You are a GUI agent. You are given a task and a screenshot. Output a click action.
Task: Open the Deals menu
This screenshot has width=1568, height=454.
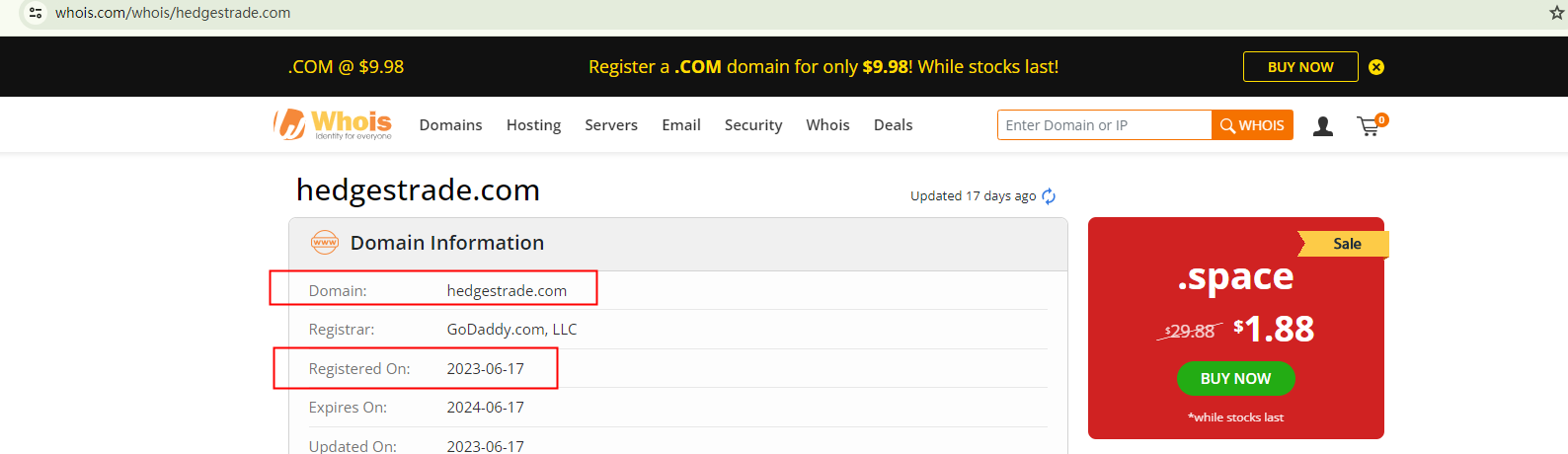click(893, 125)
